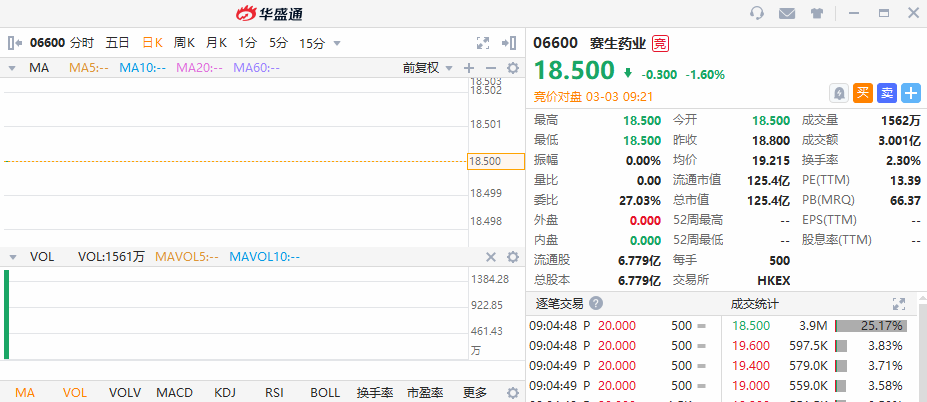Open 逐笔交易 help question icon
Image resolution: width=927 pixels, height=402 pixels.
click(x=596, y=303)
